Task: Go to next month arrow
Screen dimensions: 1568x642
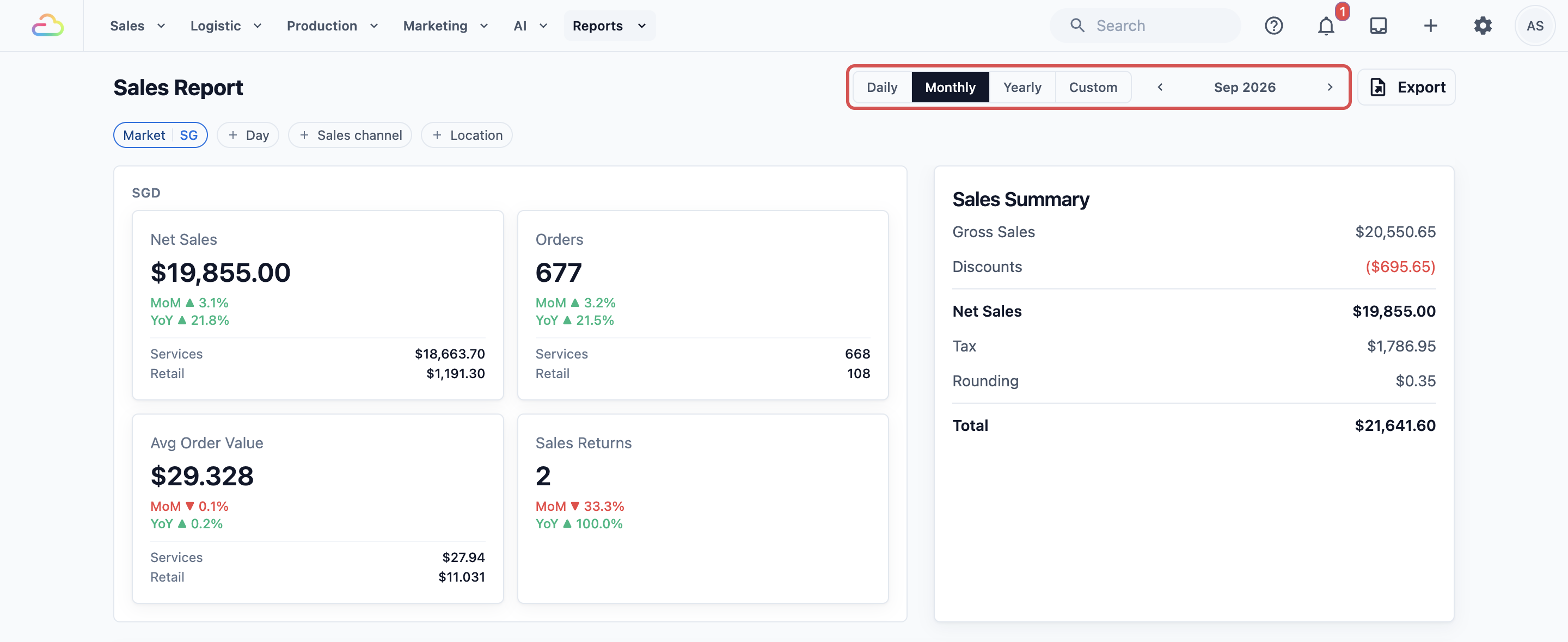Action: [1330, 87]
